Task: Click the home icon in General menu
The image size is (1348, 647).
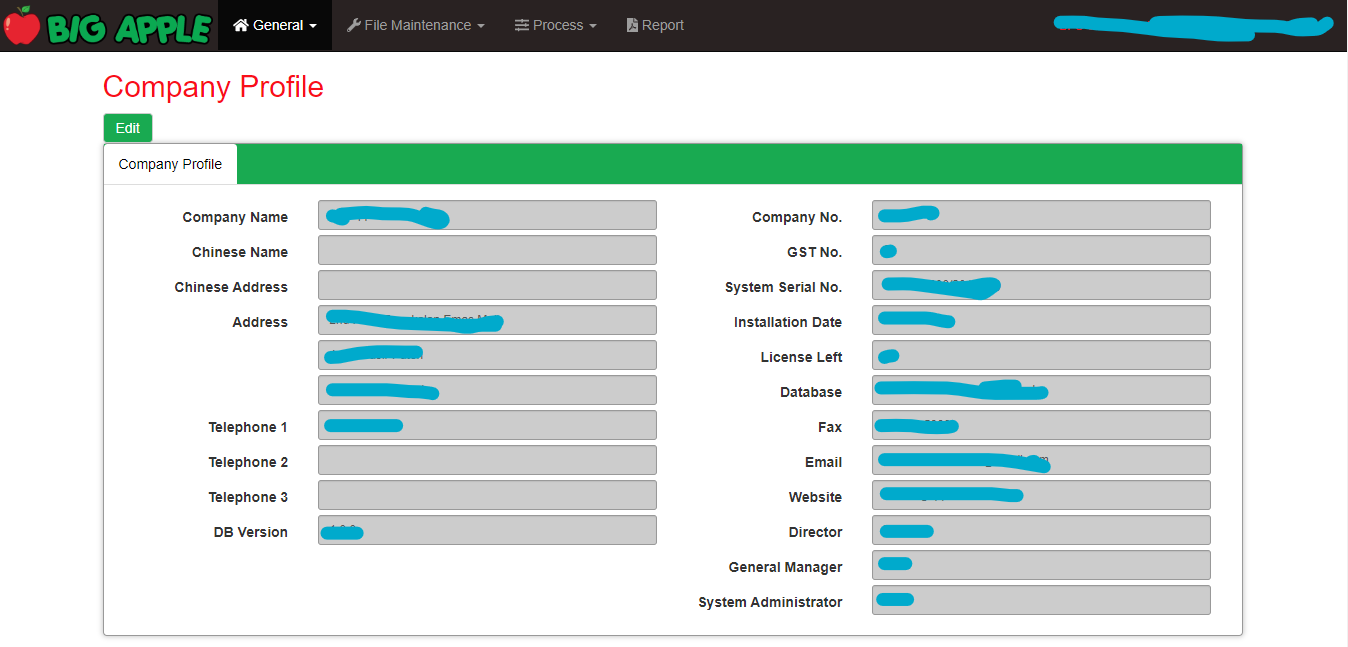Action: pos(241,25)
